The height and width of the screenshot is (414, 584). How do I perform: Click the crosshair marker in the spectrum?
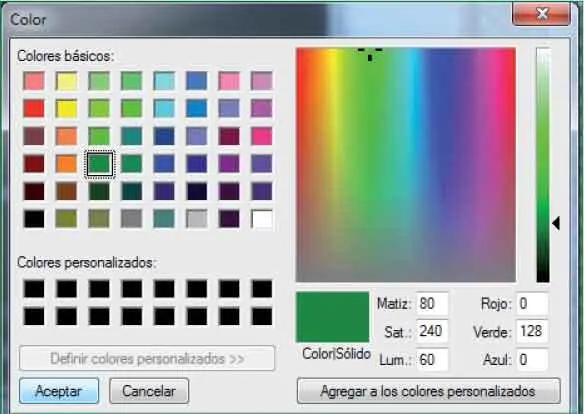click(x=370, y=54)
